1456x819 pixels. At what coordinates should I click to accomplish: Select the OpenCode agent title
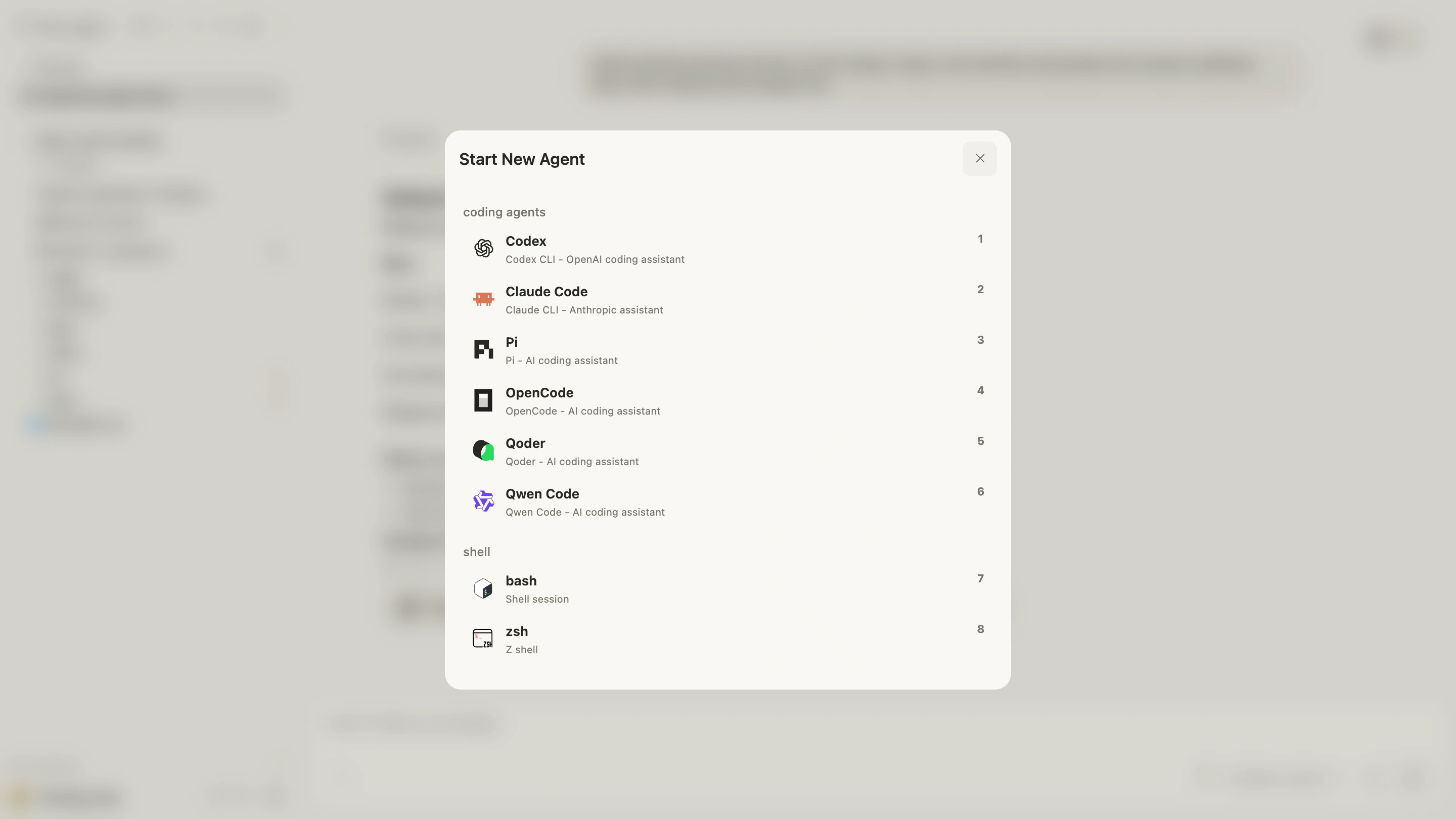(x=539, y=393)
